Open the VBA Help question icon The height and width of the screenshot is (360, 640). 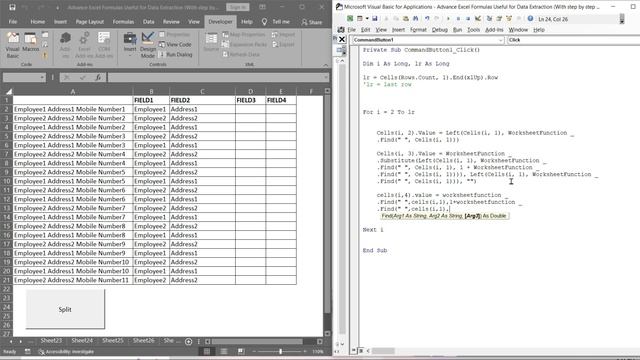(x=530, y=19)
